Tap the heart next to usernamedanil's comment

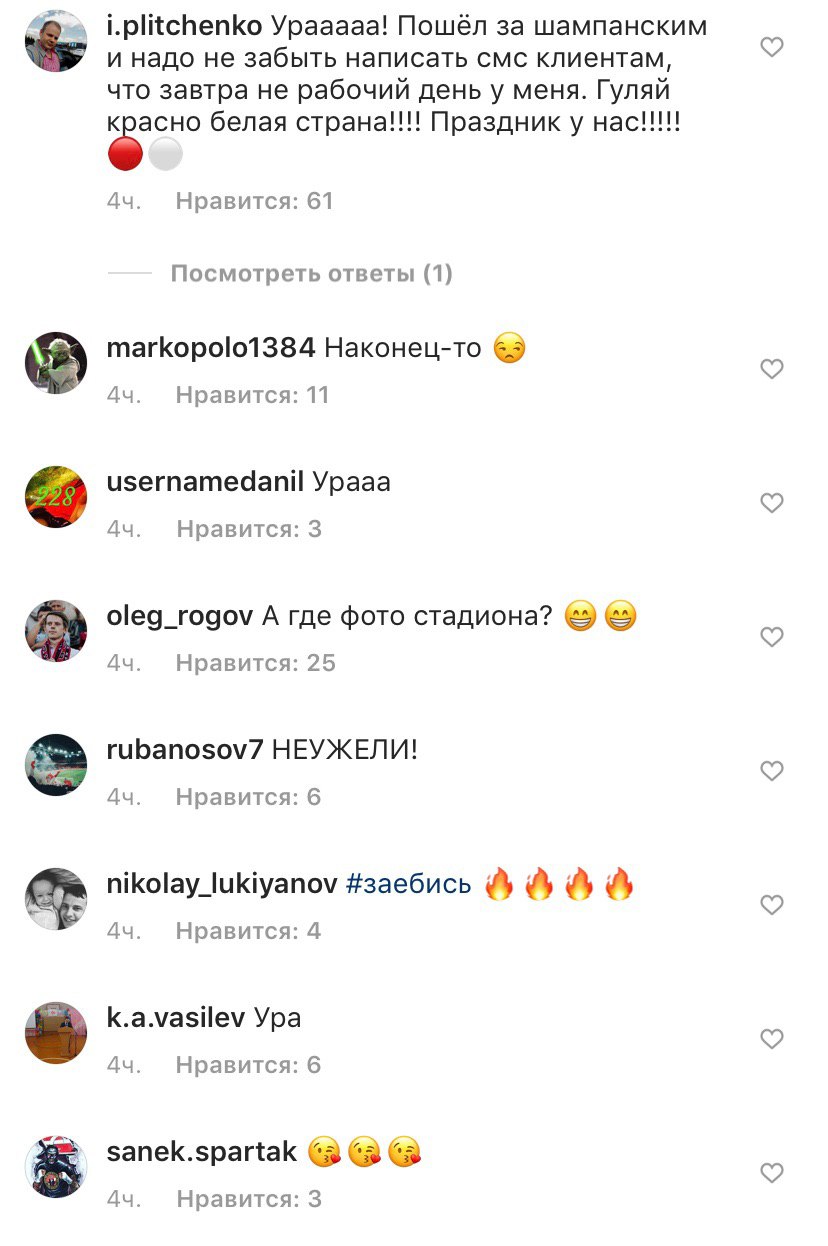click(771, 503)
